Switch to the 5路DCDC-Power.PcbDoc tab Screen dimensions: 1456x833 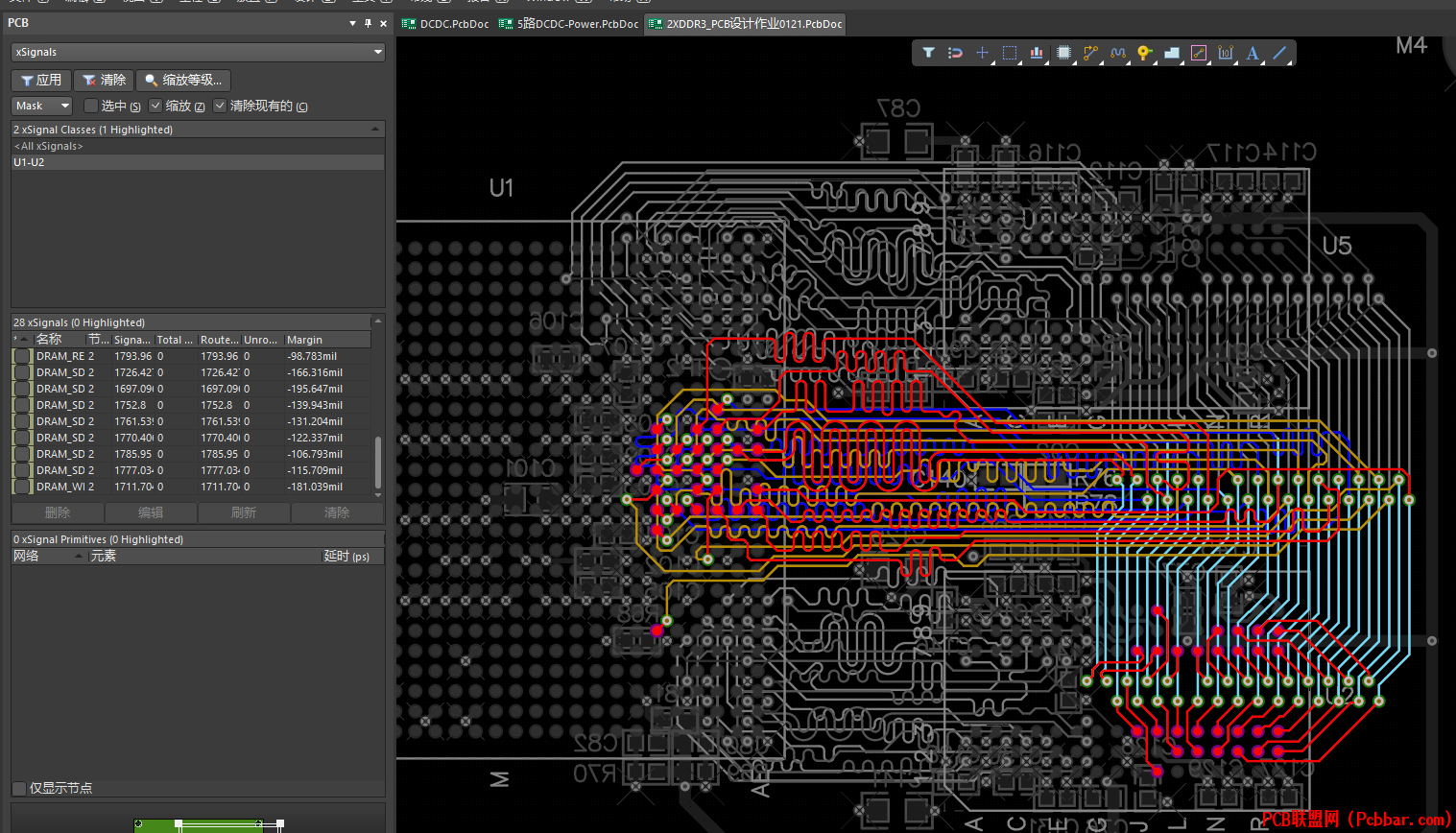pos(569,24)
